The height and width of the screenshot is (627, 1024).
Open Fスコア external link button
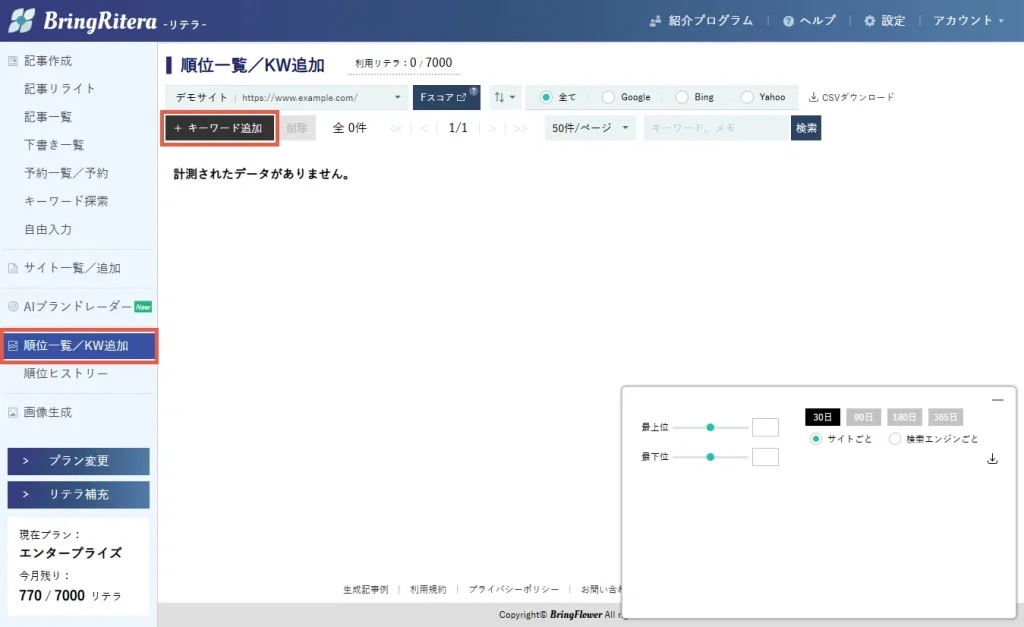point(446,97)
